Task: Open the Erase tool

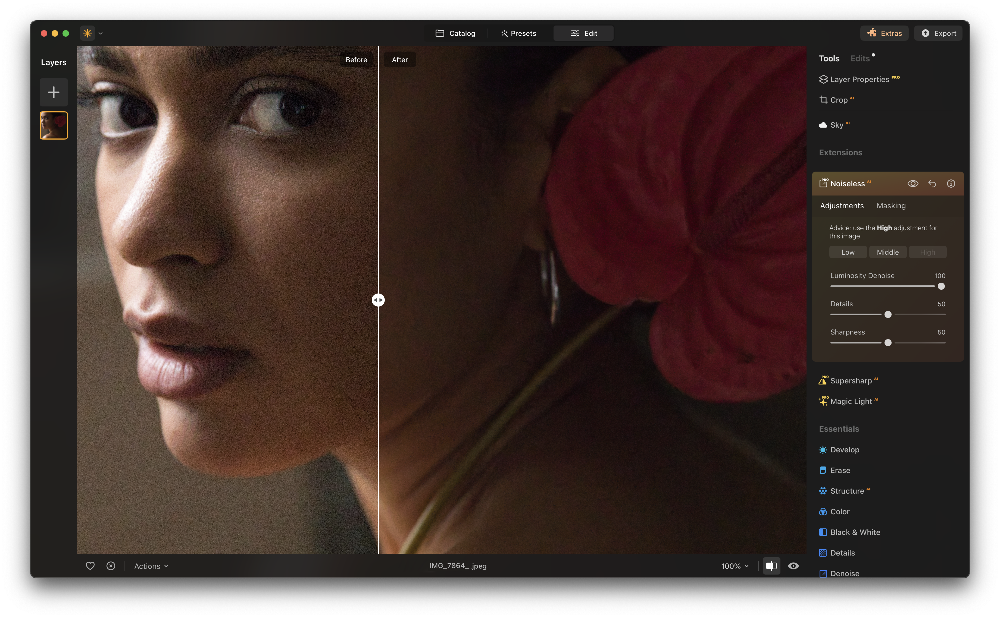Action: click(x=839, y=471)
